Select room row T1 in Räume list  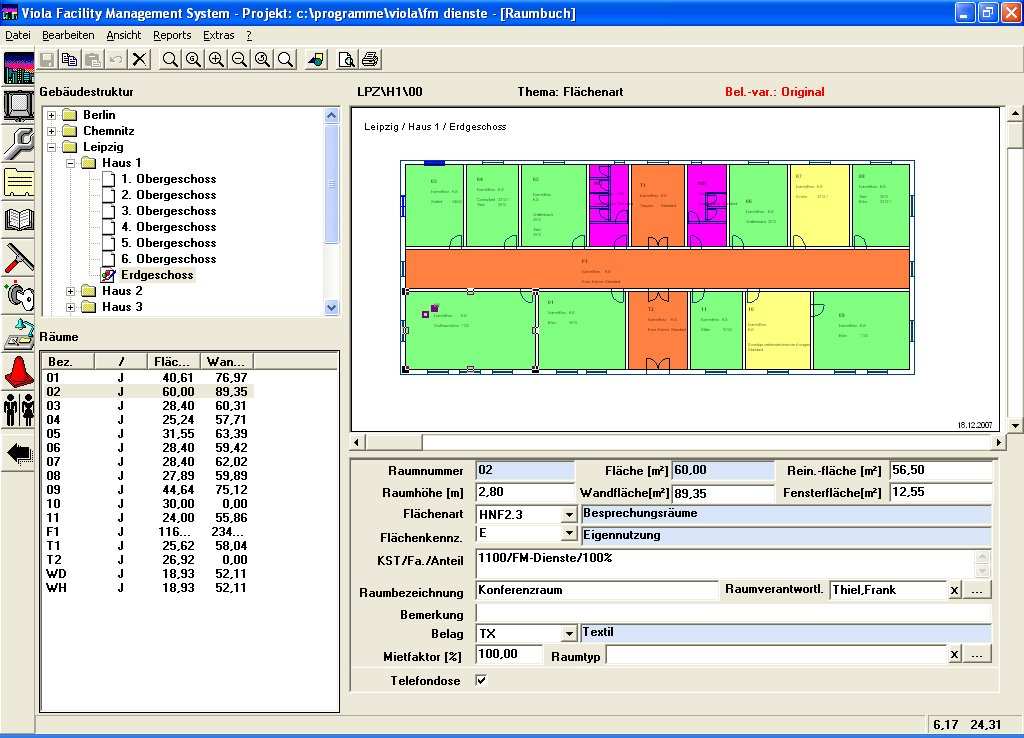point(148,545)
